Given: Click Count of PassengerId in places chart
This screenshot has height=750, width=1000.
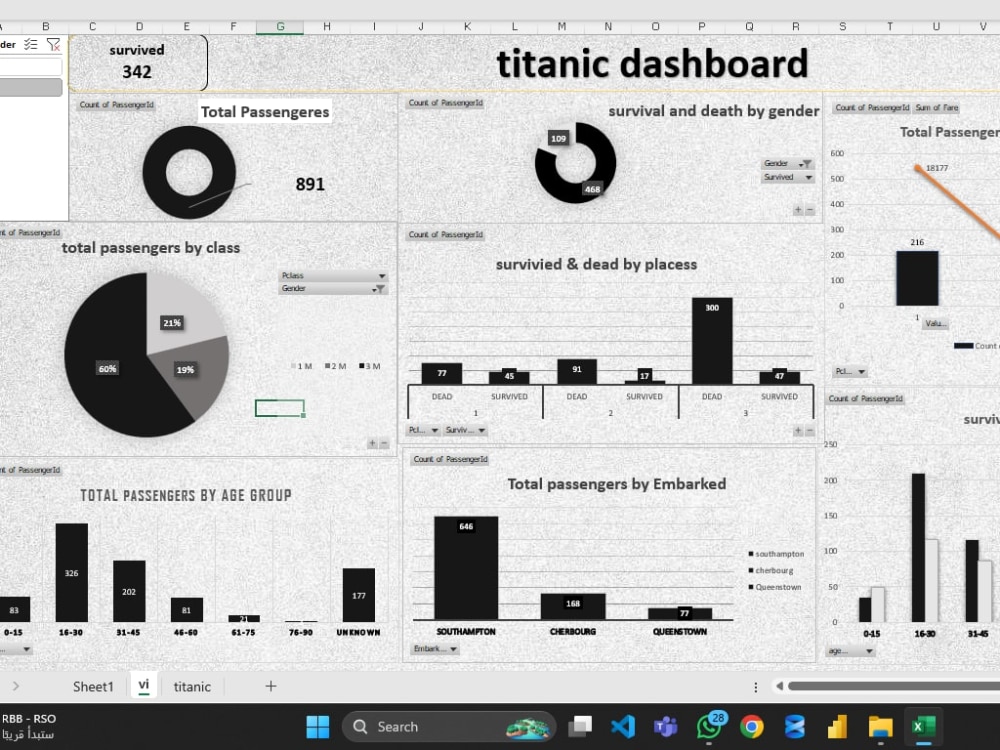Looking at the screenshot, I should [446, 235].
